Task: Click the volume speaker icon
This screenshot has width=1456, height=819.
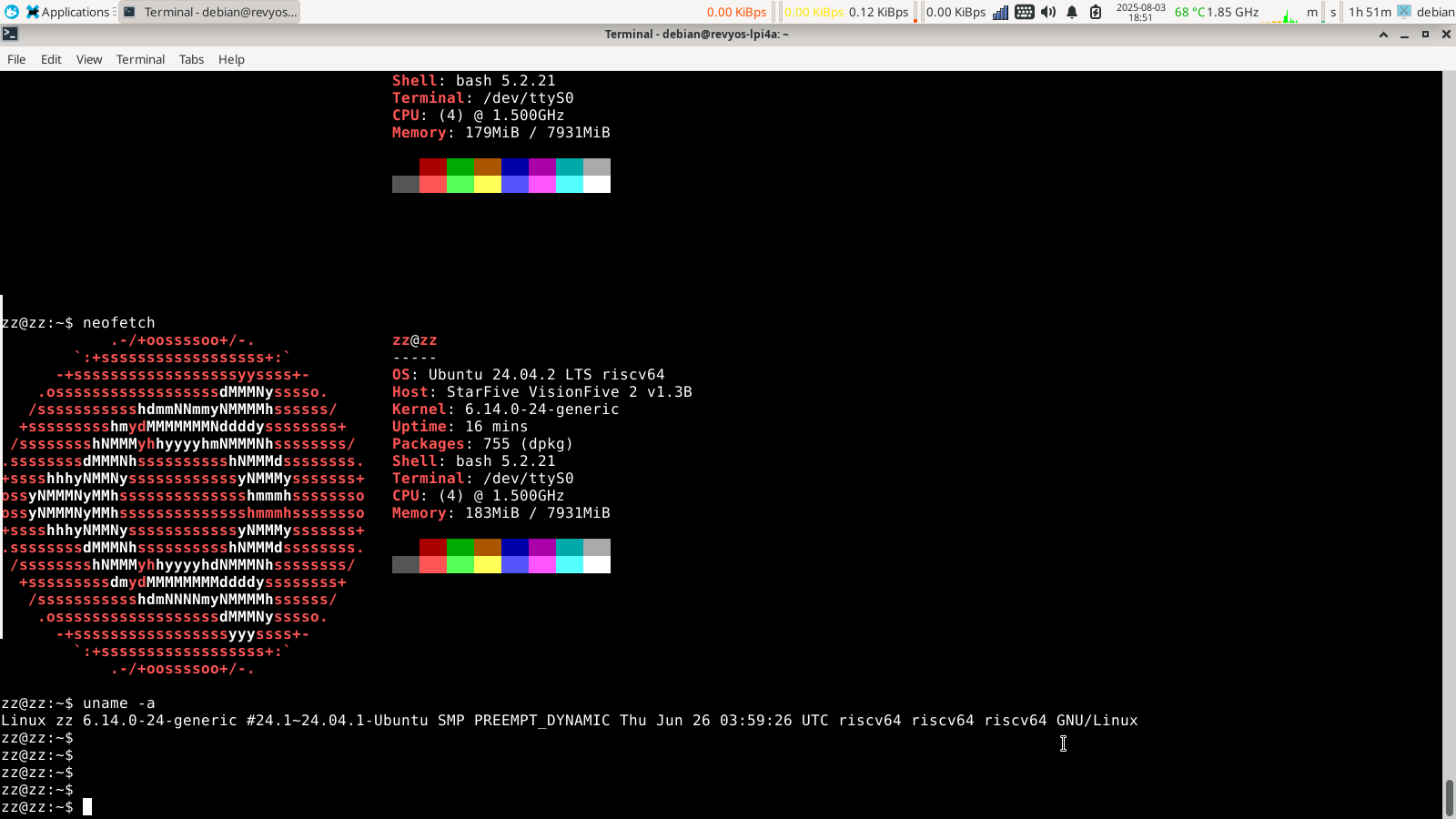Action: pyautogui.click(x=1048, y=12)
